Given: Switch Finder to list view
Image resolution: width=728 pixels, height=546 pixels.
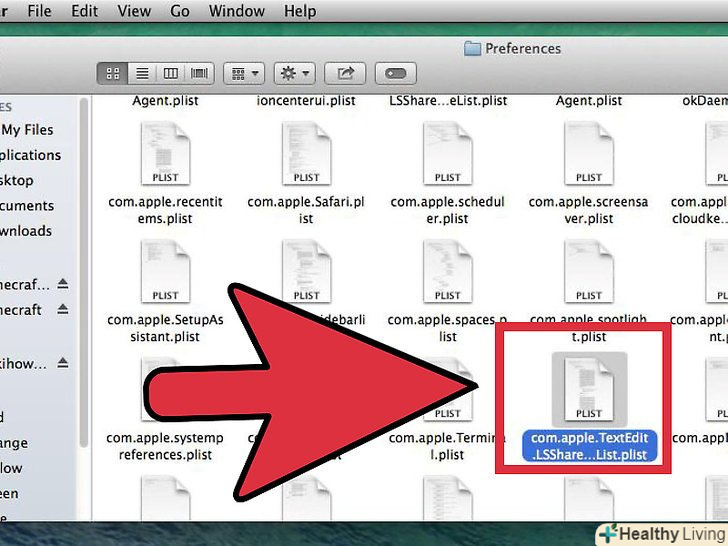Looking at the screenshot, I should (142, 73).
